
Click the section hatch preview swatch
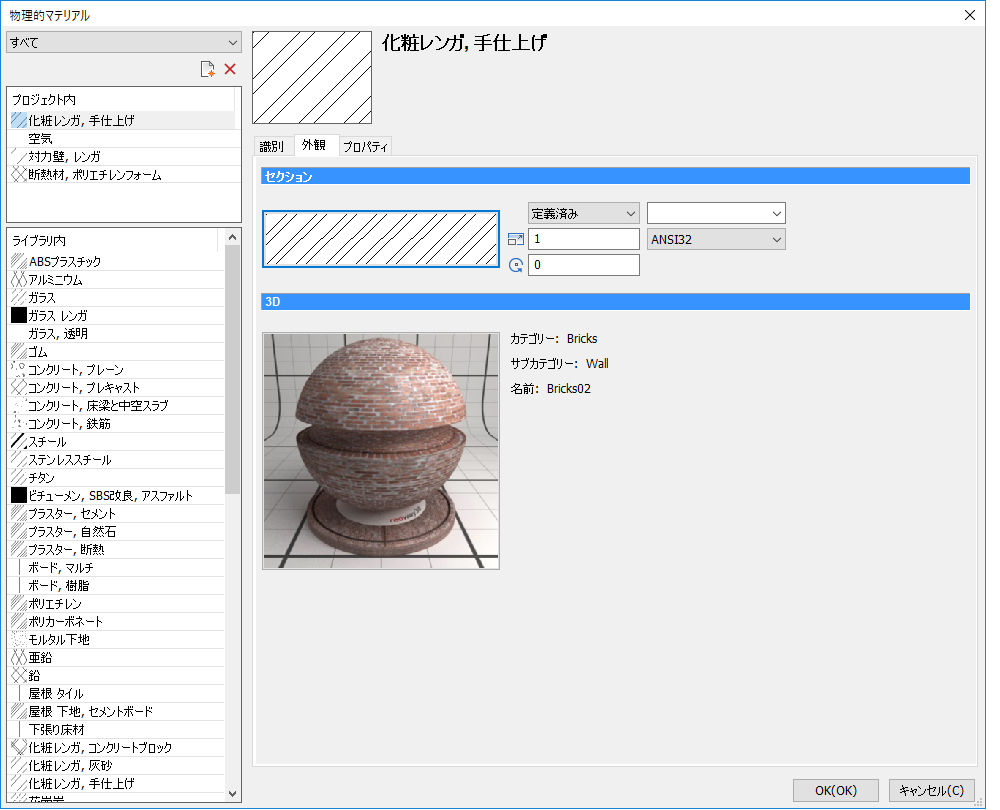381,239
